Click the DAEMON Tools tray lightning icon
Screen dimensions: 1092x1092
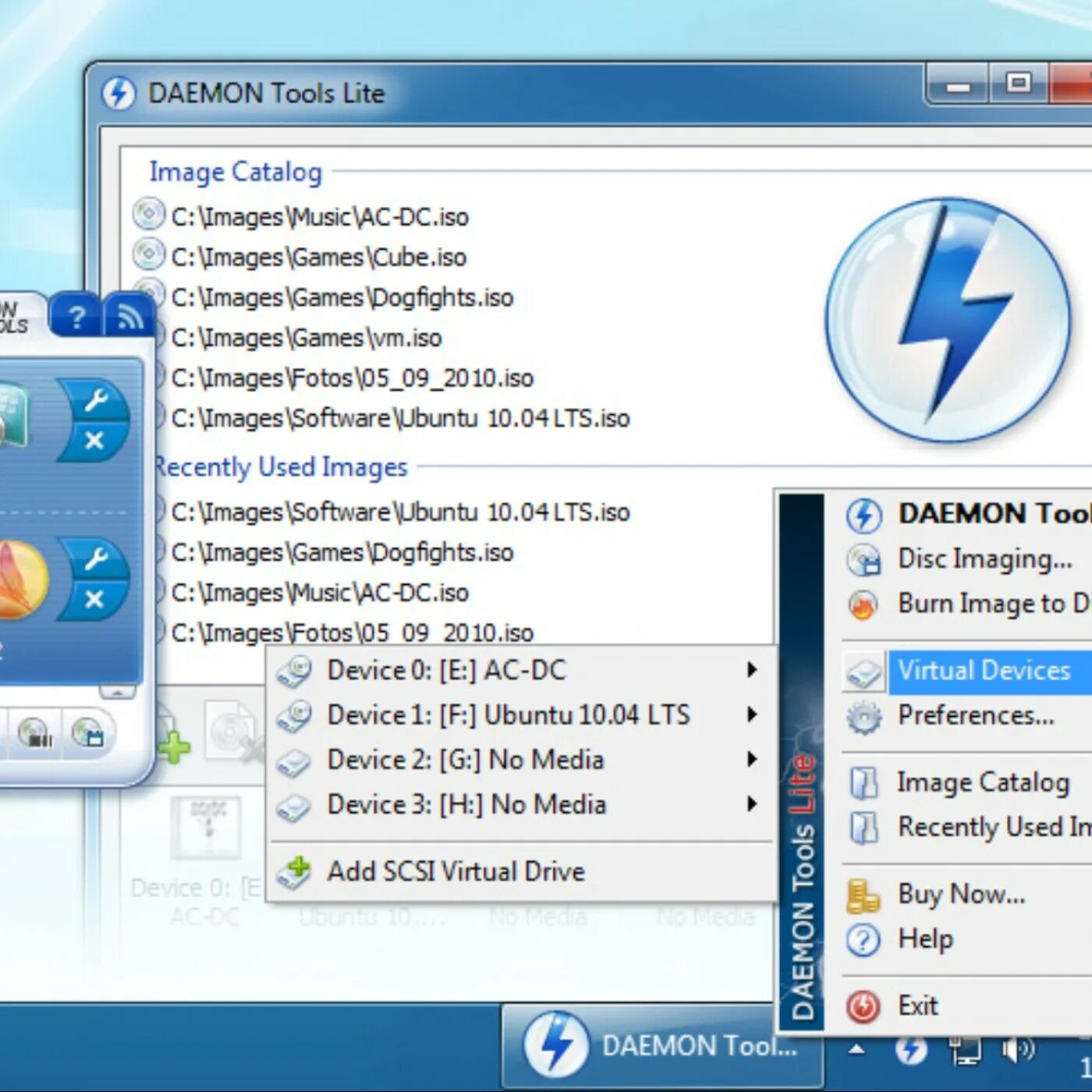[x=911, y=1049]
